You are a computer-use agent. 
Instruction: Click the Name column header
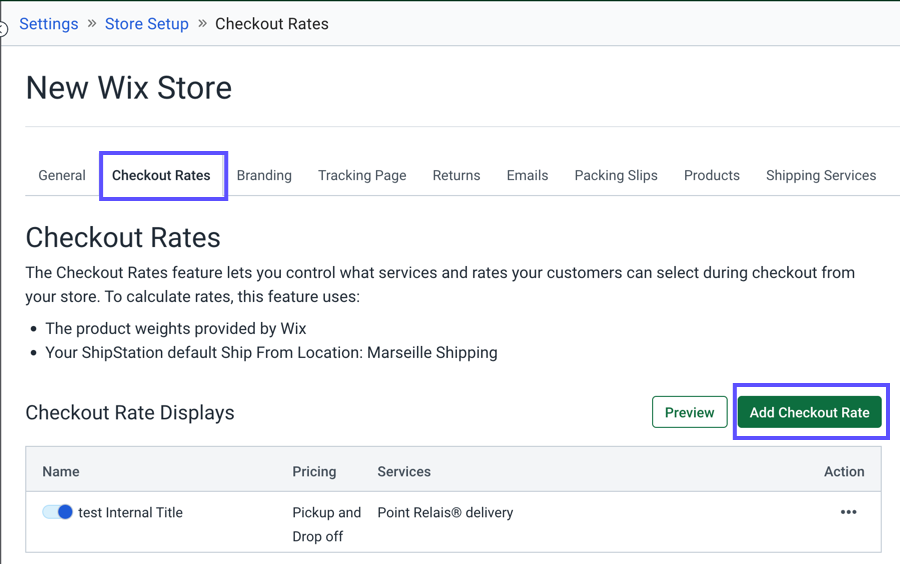click(x=61, y=471)
